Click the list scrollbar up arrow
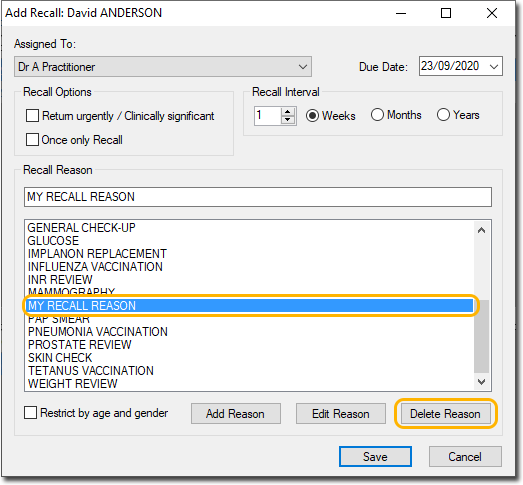Image resolution: width=523 pixels, height=485 pixels. click(481, 230)
